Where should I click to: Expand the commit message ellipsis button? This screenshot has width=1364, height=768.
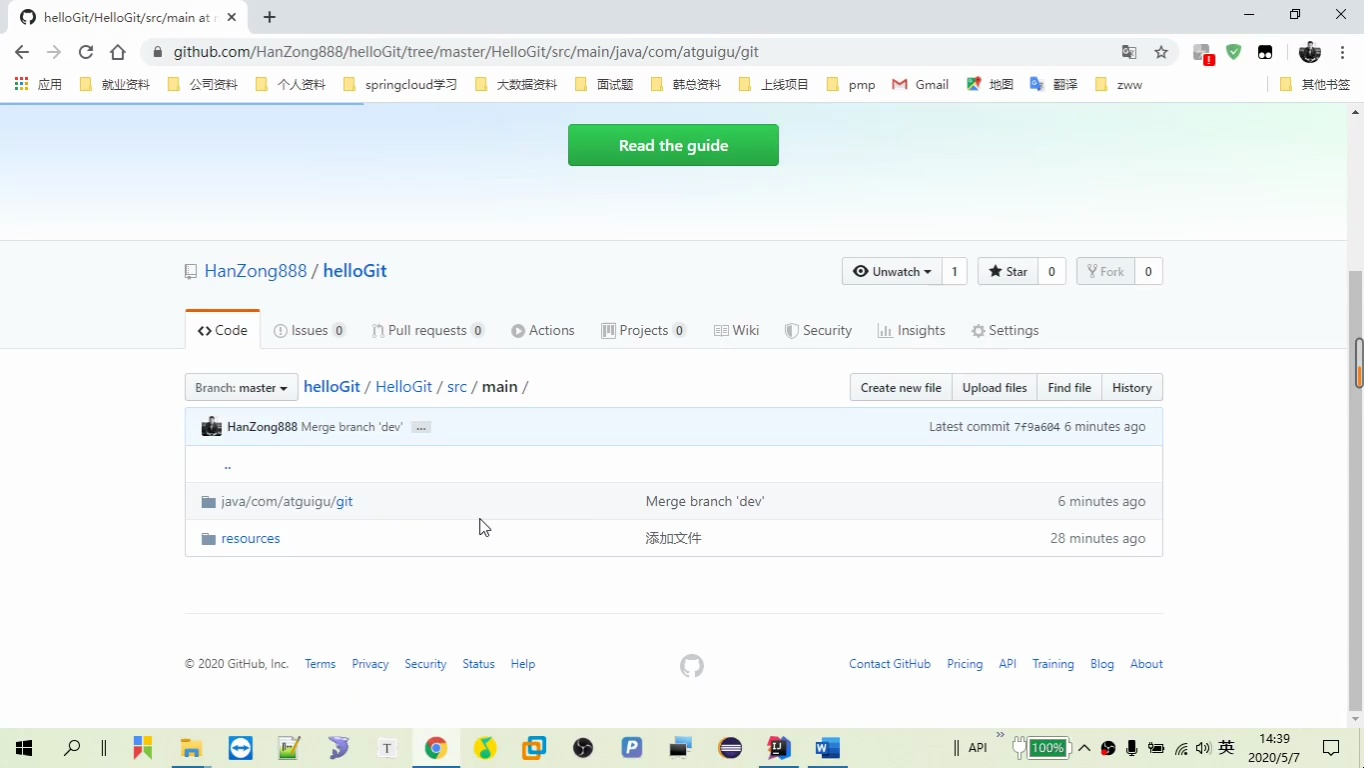pyautogui.click(x=421, y=427)
